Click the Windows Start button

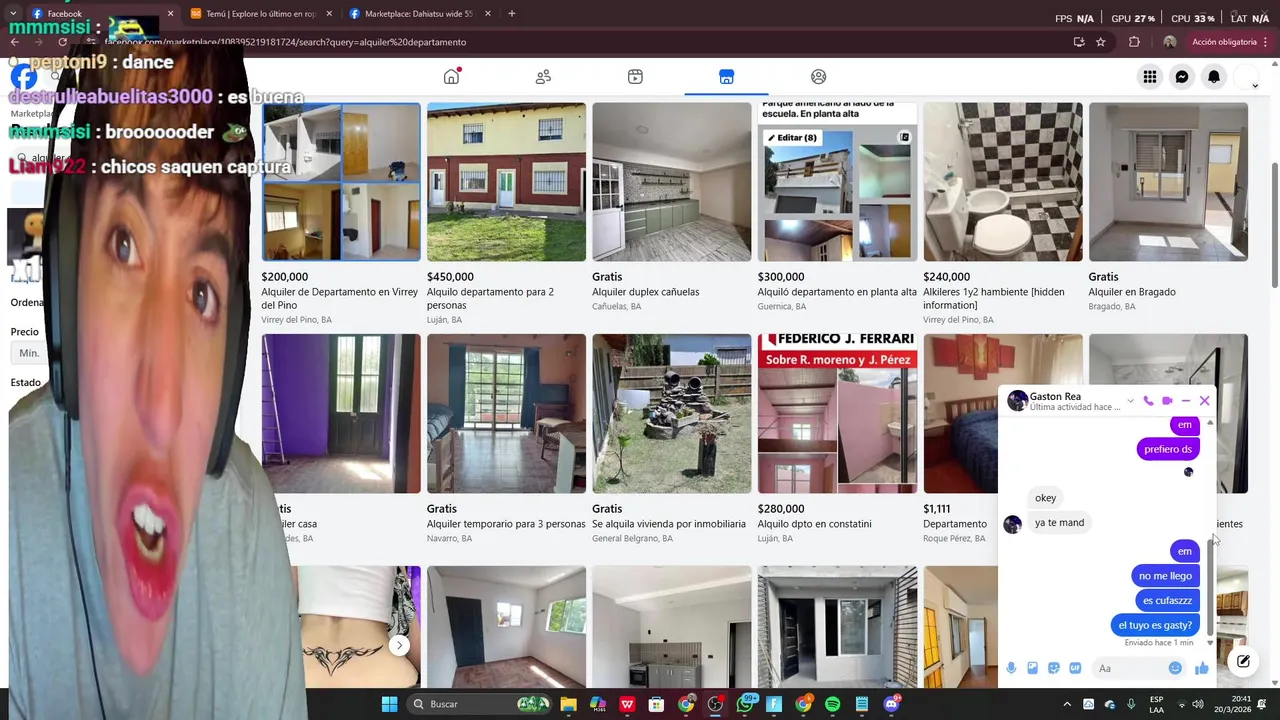coord(389,704)
